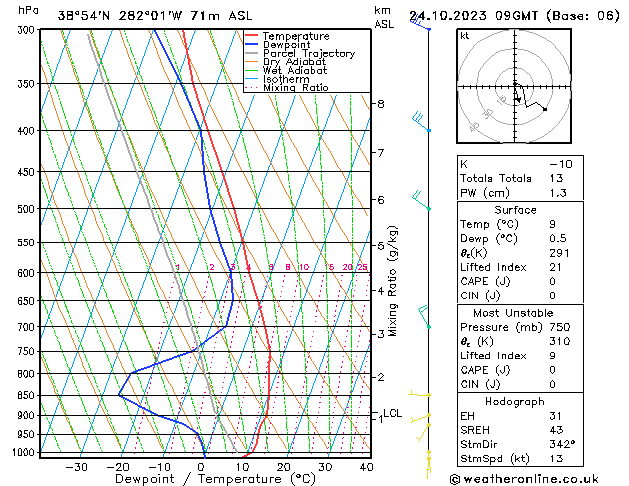Click the 1000 hPa pressure axis label
The width and height of the screenshot is (629, 486).
pyautogui.click(x=24, y=452)
